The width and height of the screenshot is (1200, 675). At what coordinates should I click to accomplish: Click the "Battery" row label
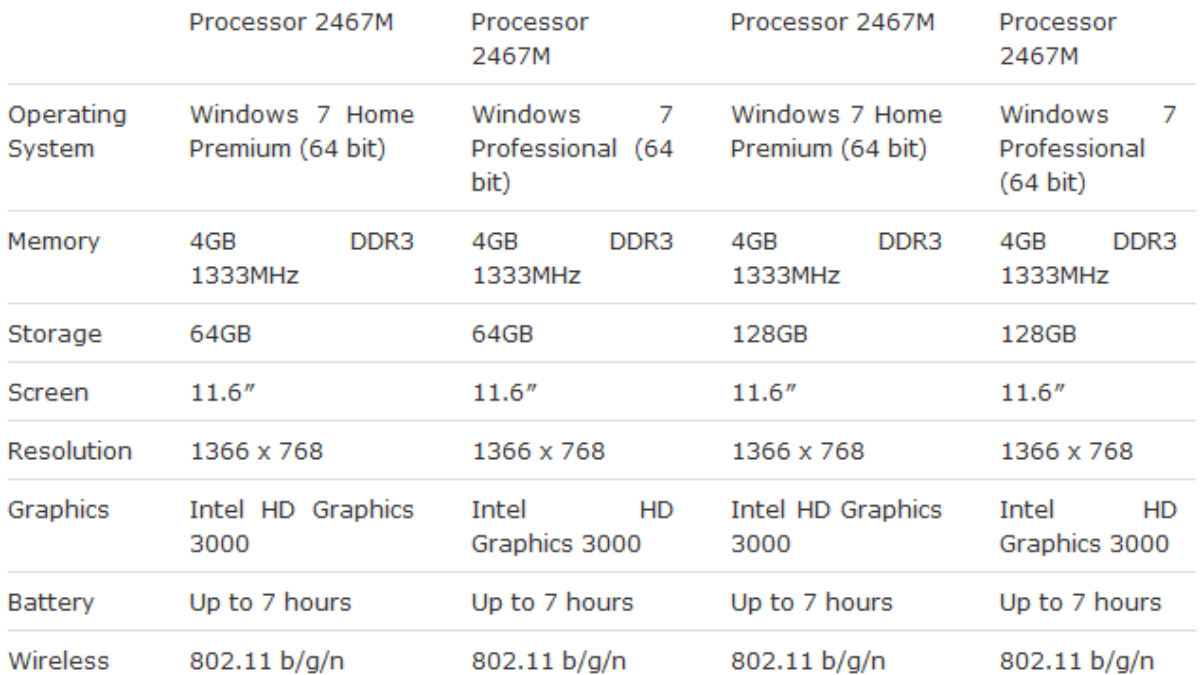point(51,602)
